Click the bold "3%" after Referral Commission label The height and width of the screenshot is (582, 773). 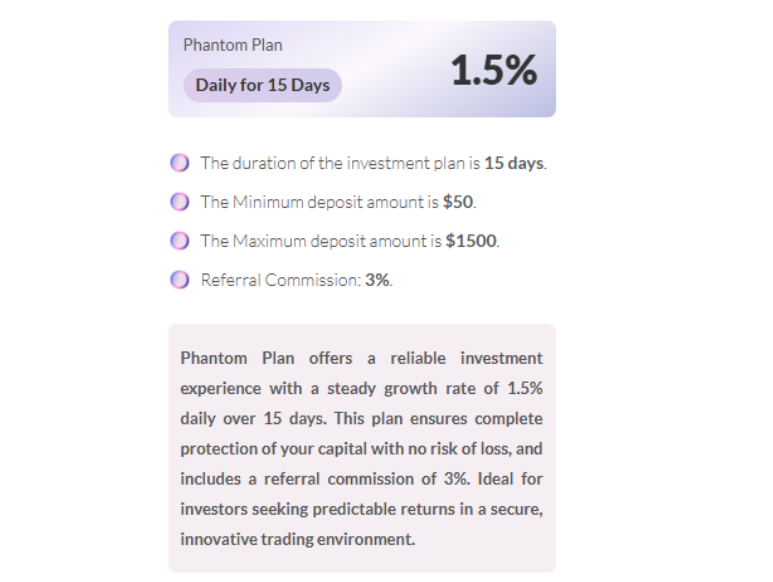(x=377, y=280)
